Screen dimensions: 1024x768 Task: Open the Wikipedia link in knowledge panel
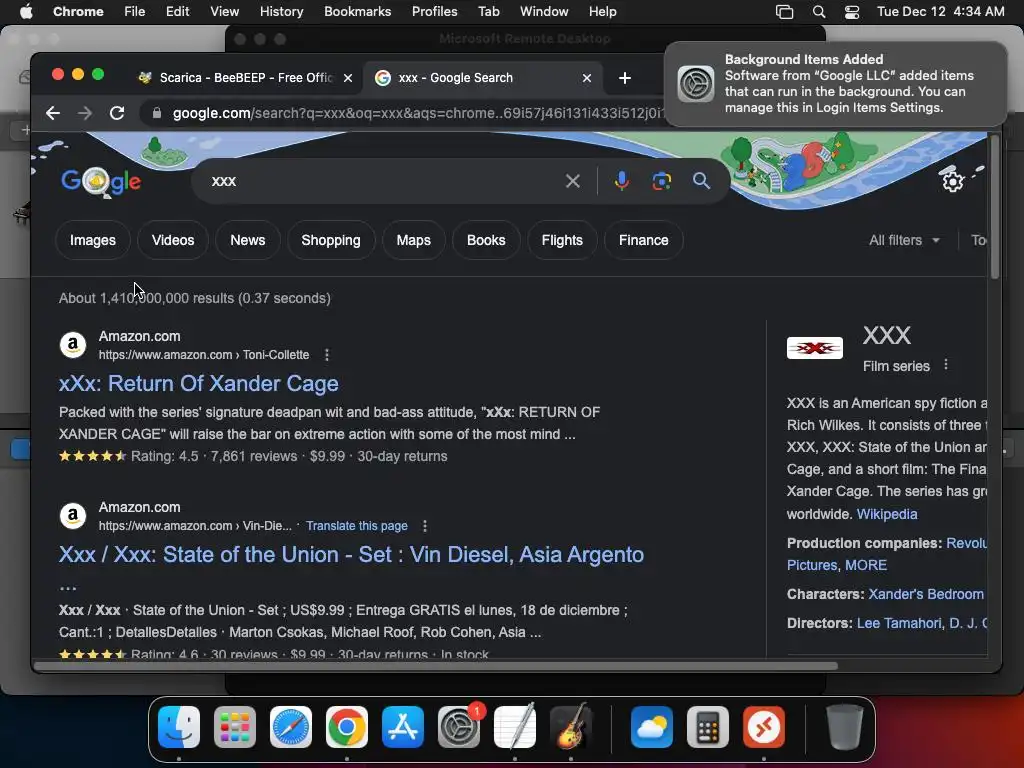tap(887, 514)
